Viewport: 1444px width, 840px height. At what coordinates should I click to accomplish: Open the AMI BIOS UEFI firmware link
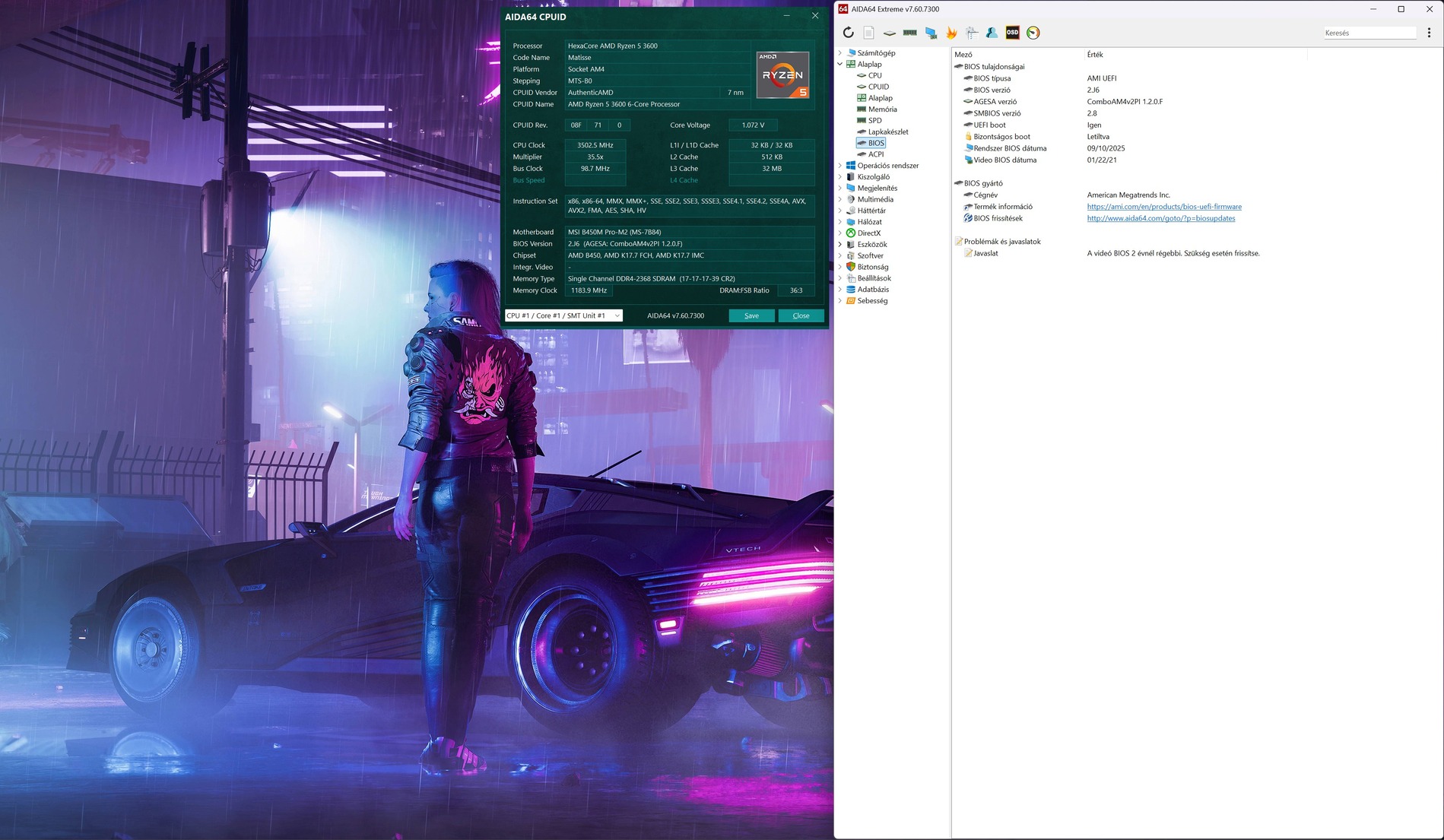[1163, 207]
